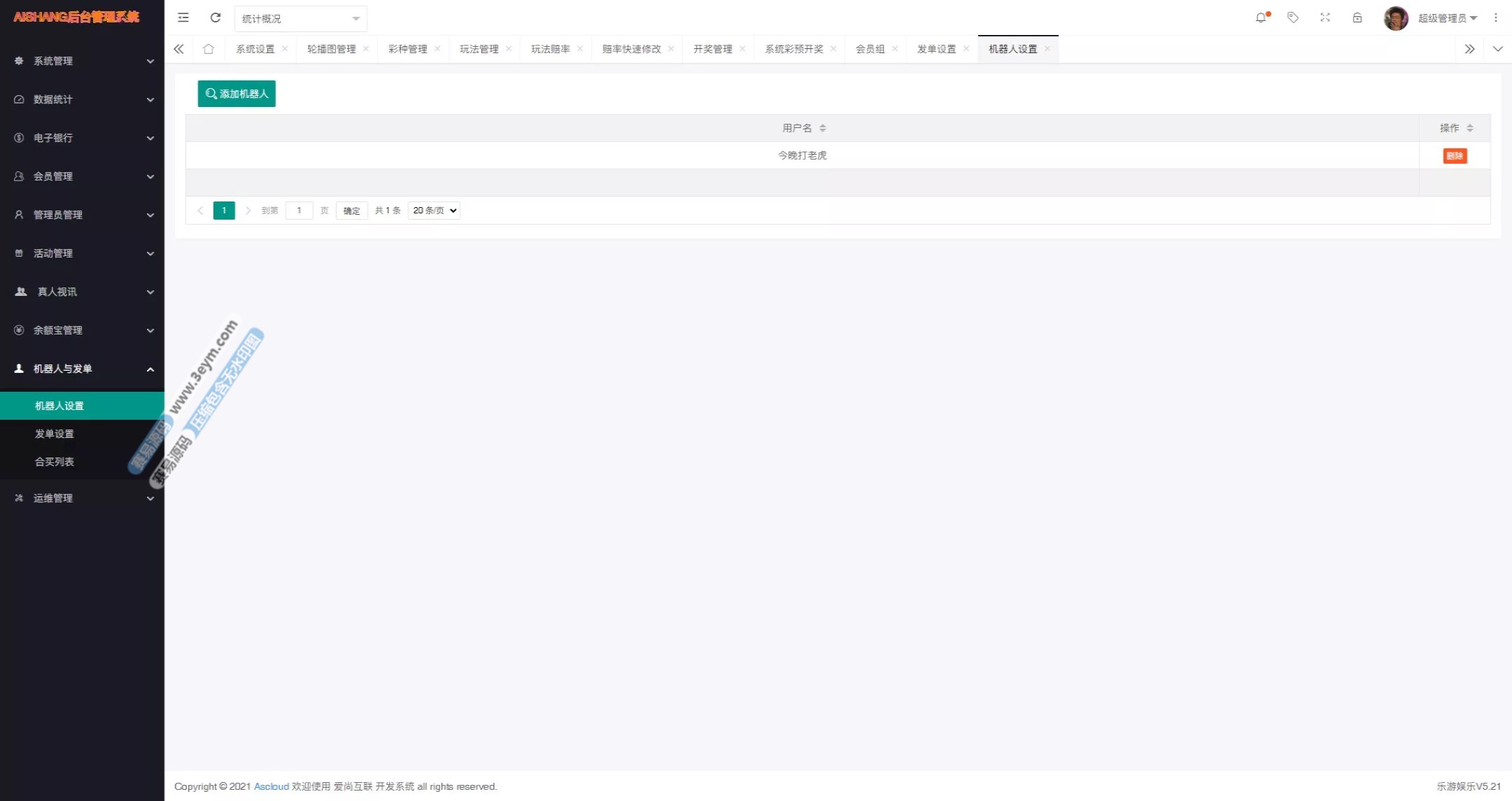Image resolution: width=1512 pixels, height=801 pixels.
Task: Click the tag/notes icon in header
Action: point(1293,18)
